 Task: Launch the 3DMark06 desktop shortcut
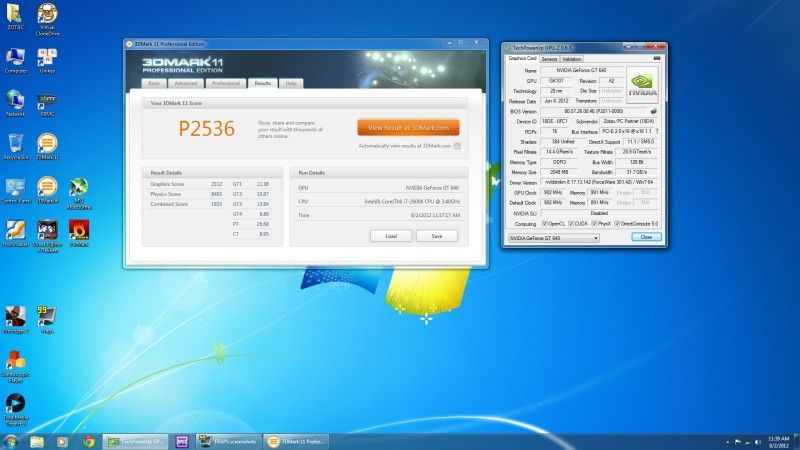coord(47,190)
